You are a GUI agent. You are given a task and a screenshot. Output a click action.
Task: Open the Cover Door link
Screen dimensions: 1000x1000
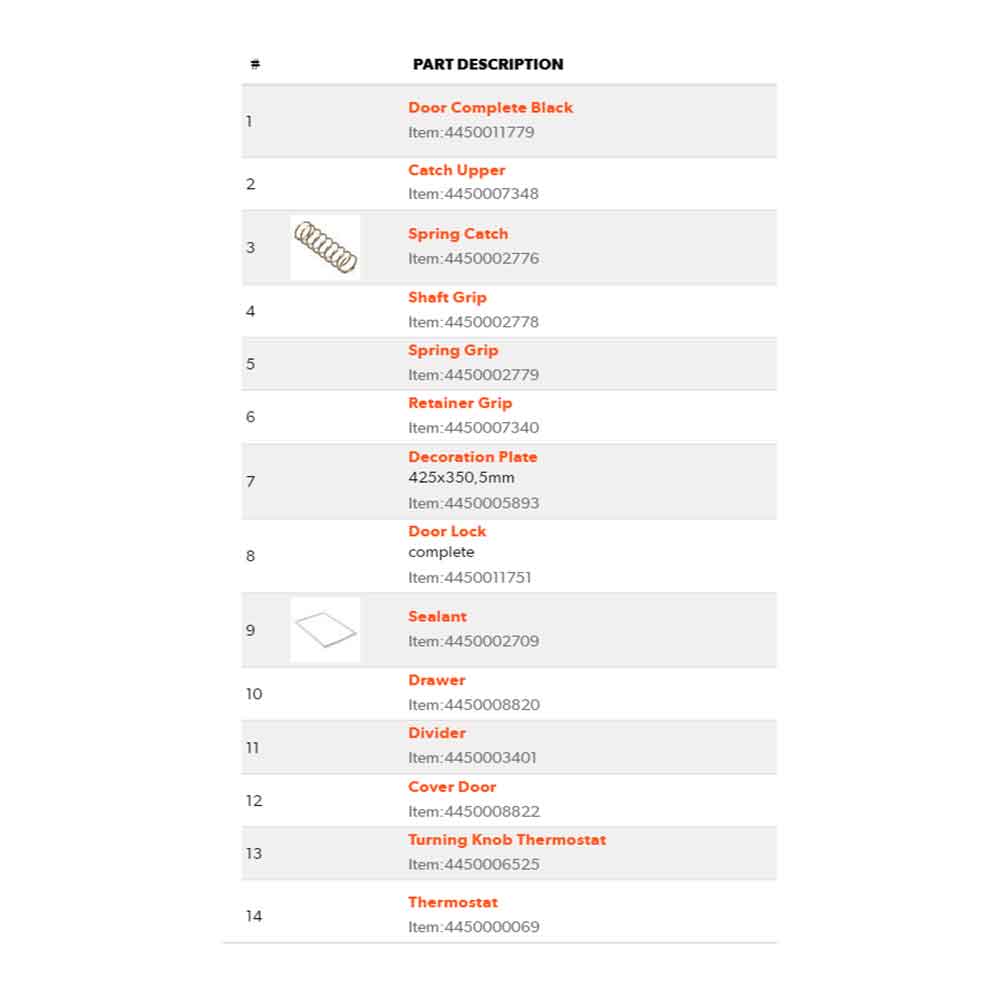click(x=451, y=787)
